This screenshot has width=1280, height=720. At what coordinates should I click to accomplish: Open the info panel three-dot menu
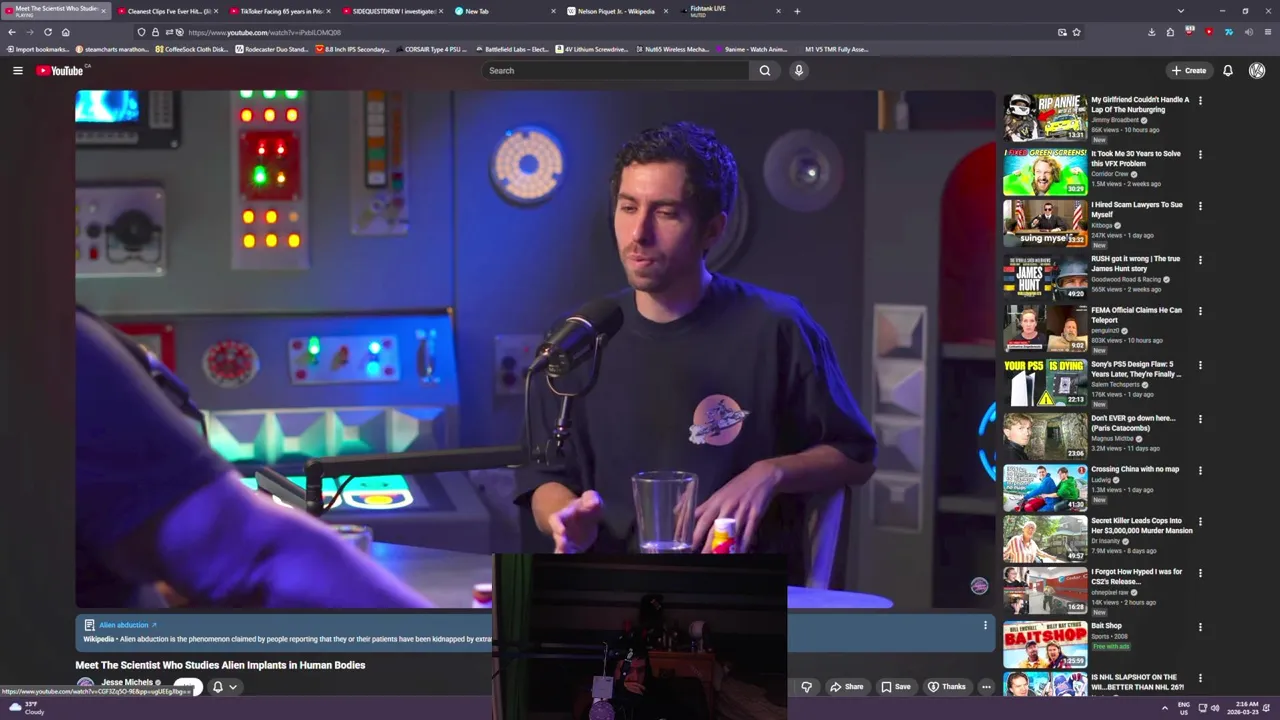[985, 625]
